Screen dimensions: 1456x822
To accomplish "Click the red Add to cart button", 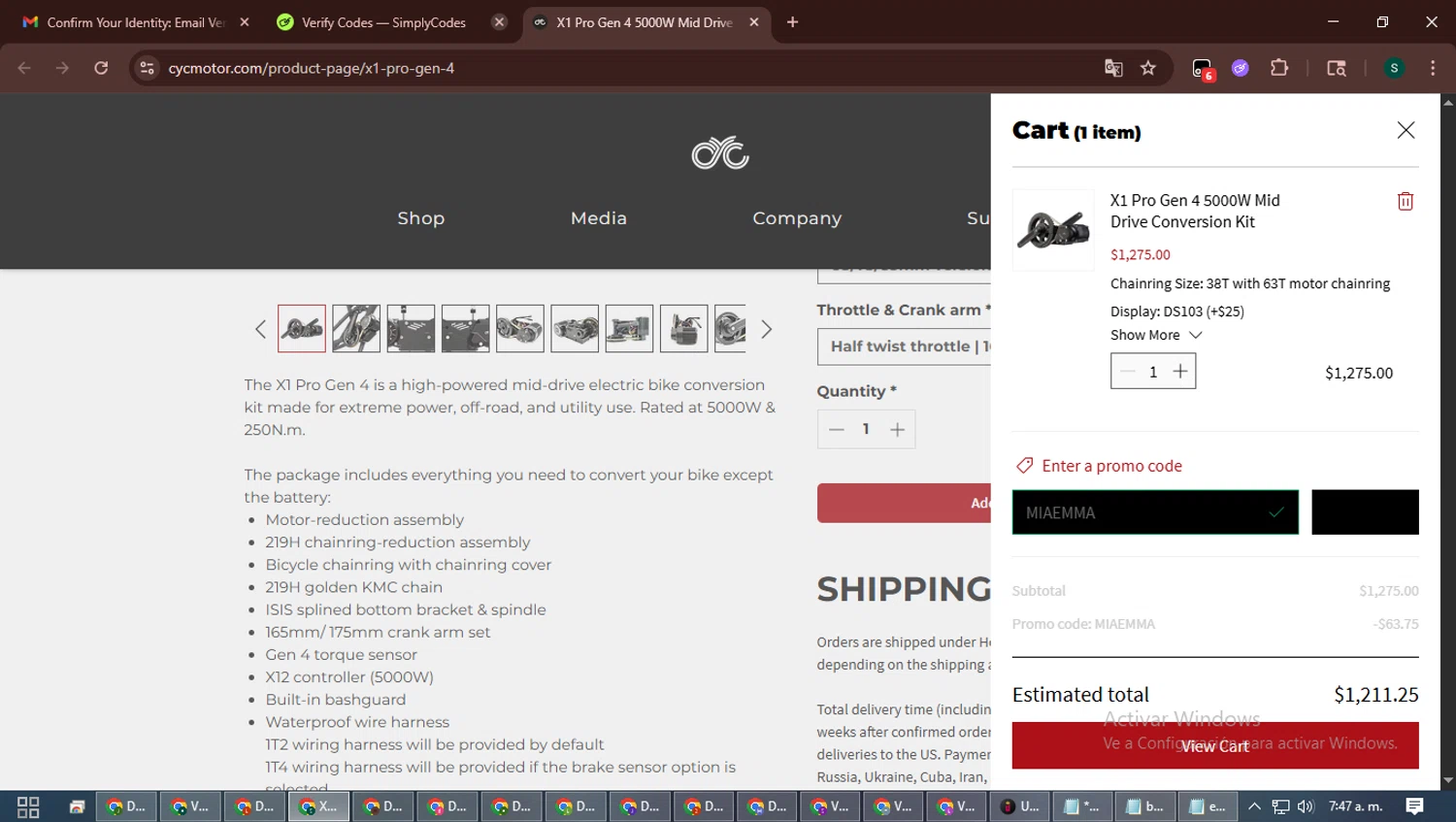I will [x=905, y=503].
